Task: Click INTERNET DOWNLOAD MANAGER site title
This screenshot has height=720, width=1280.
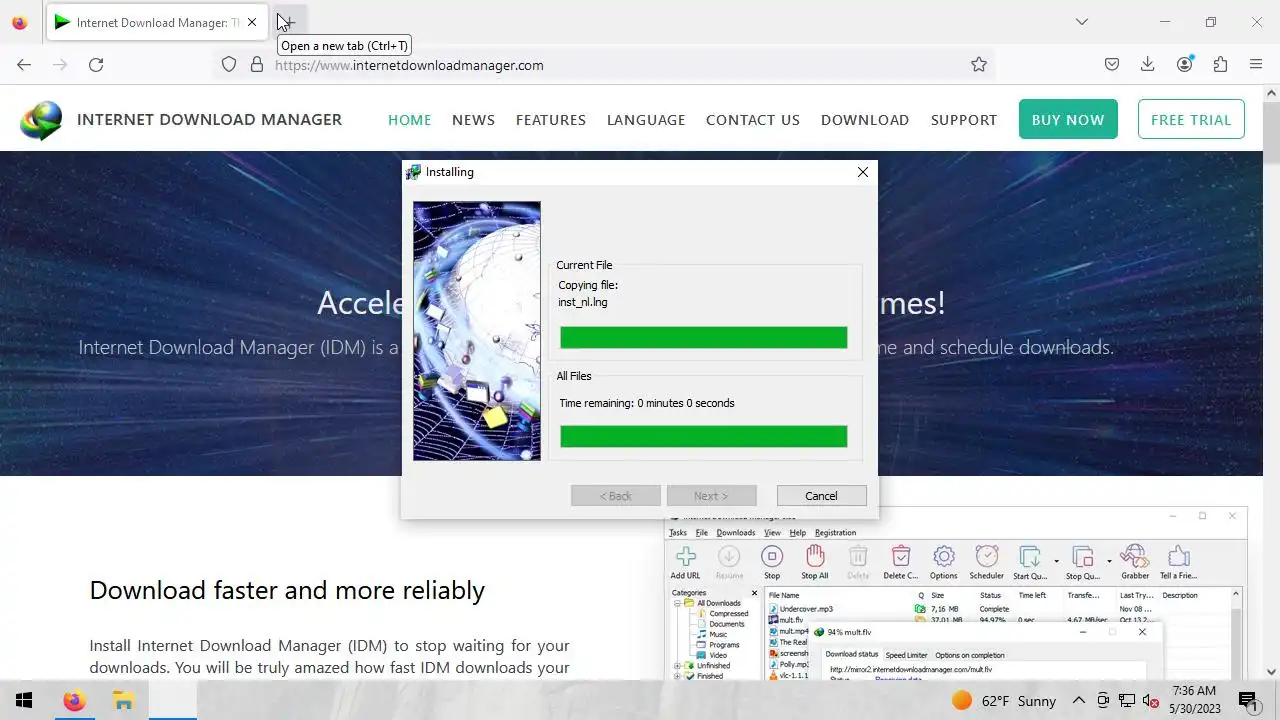Action: pos(209,120)
